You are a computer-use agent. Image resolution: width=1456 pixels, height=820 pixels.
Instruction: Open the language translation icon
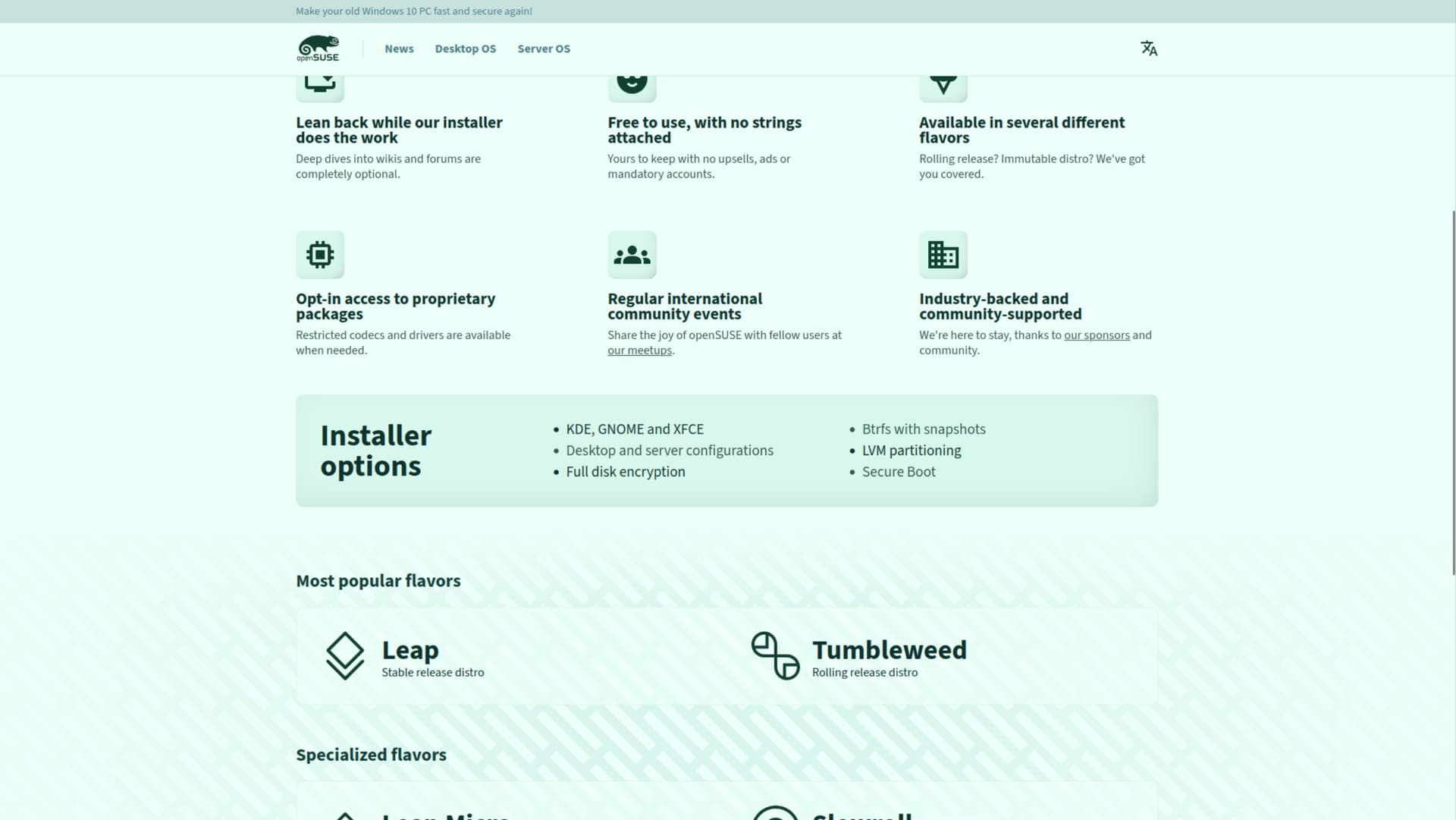coord(1149,49)
